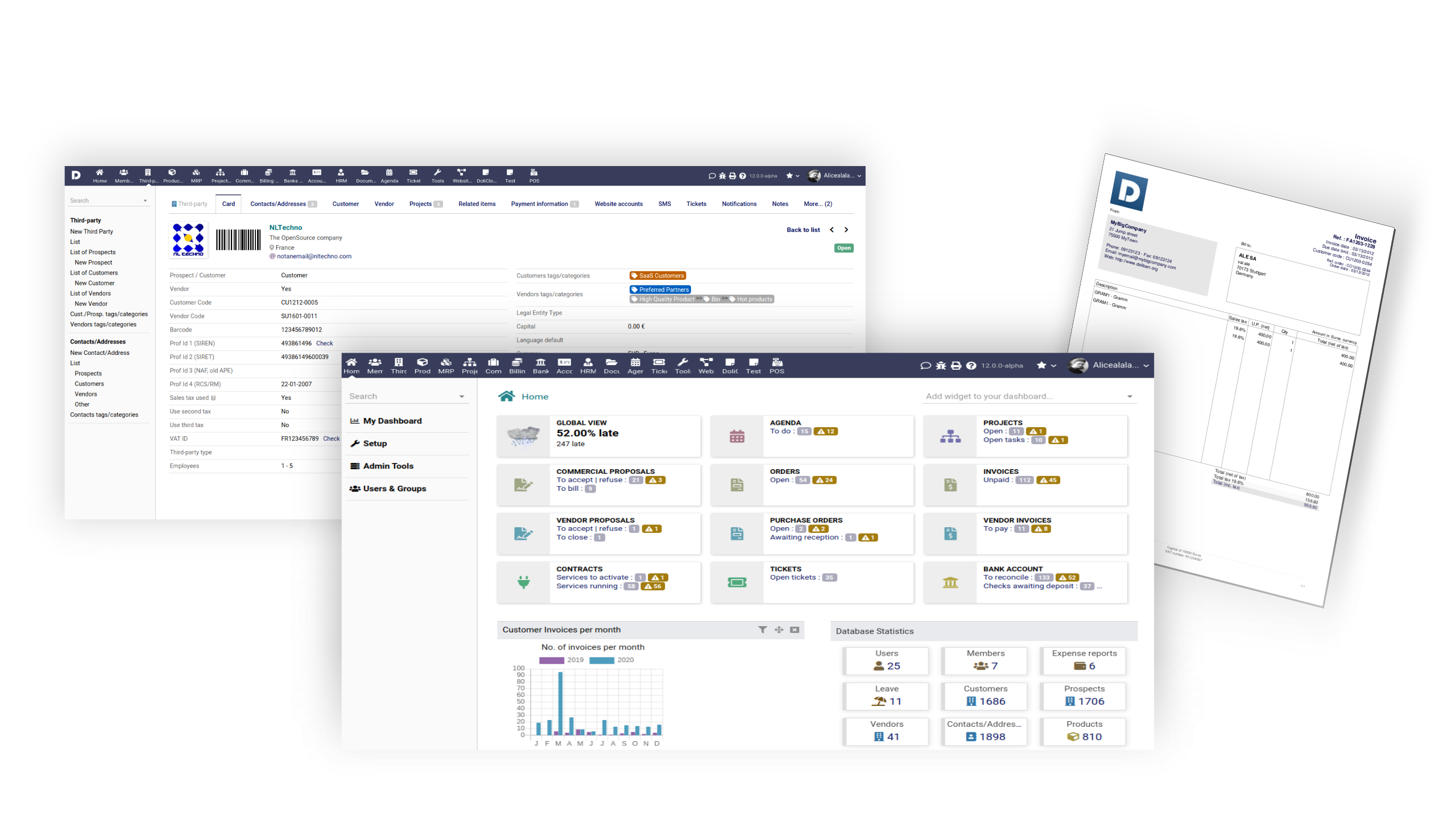Click the MRP module icon in toolbar
The image size is (1456, 819).
(443, 365)
